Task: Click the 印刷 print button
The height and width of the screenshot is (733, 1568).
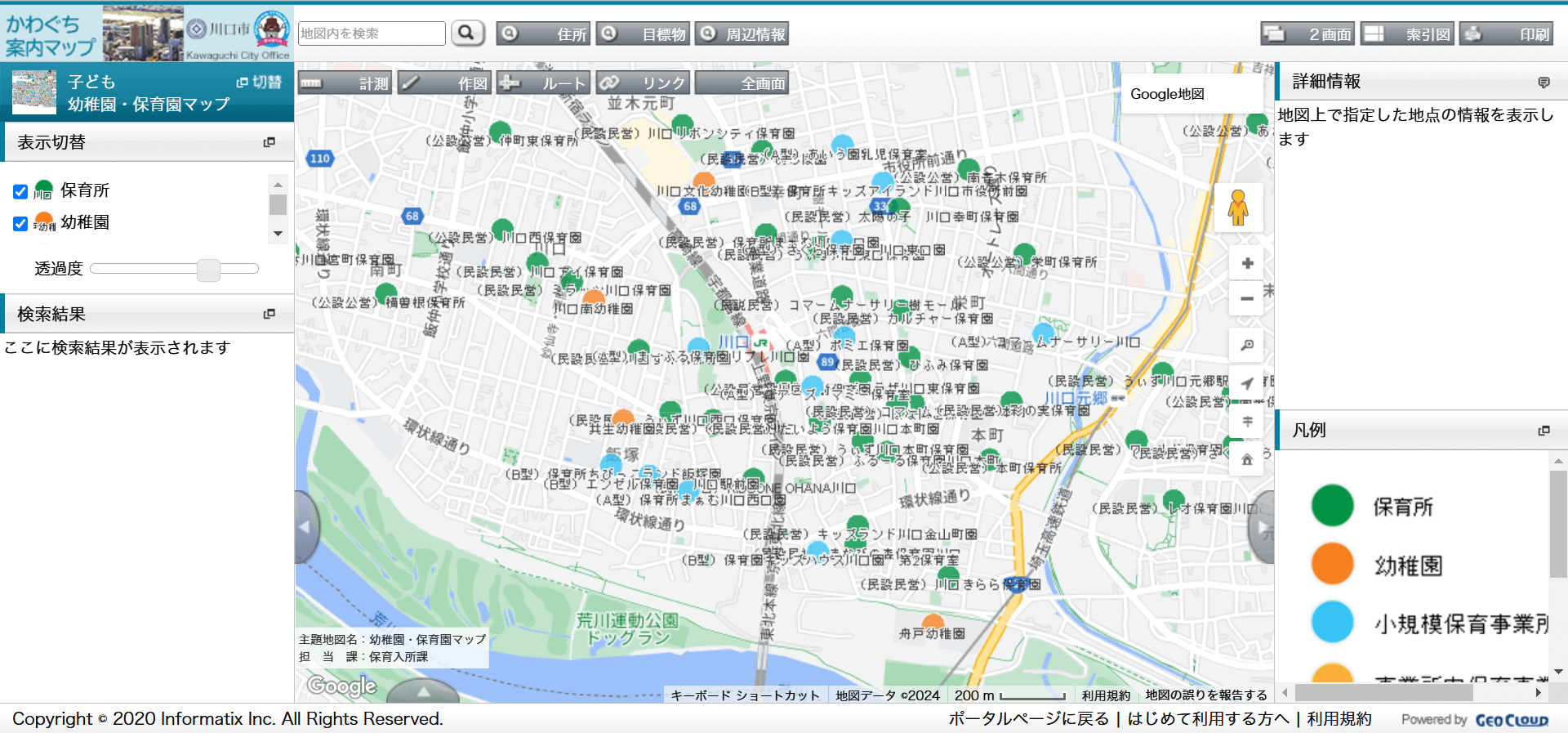Action: (x=1505, y=34)
